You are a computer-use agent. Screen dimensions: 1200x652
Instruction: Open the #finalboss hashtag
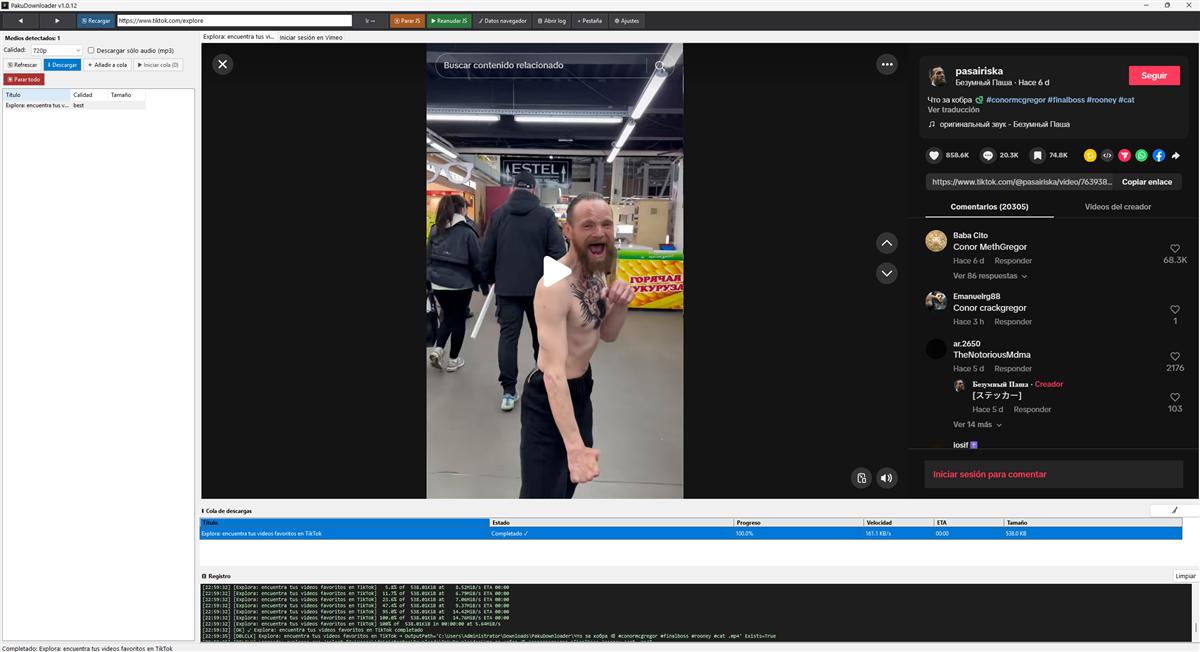pos(1066,100)
